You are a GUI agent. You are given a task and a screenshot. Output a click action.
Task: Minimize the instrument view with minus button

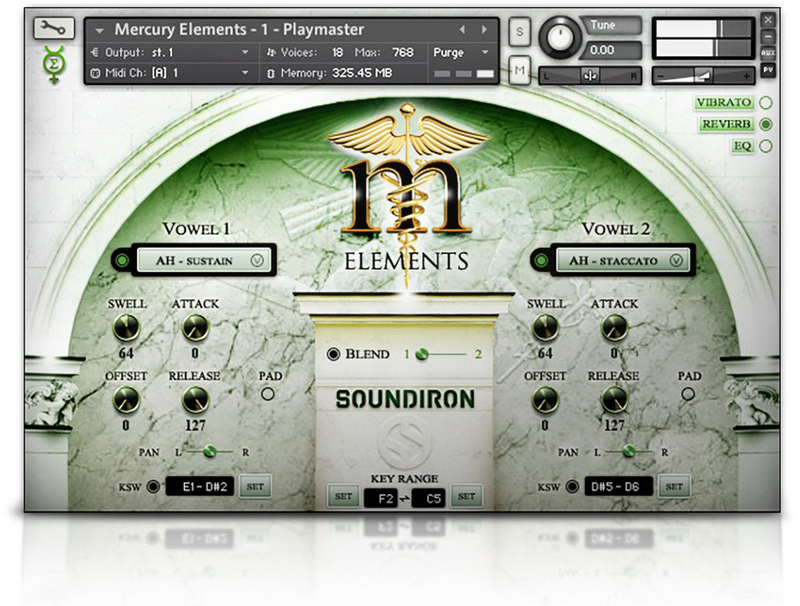click(768, 37)
